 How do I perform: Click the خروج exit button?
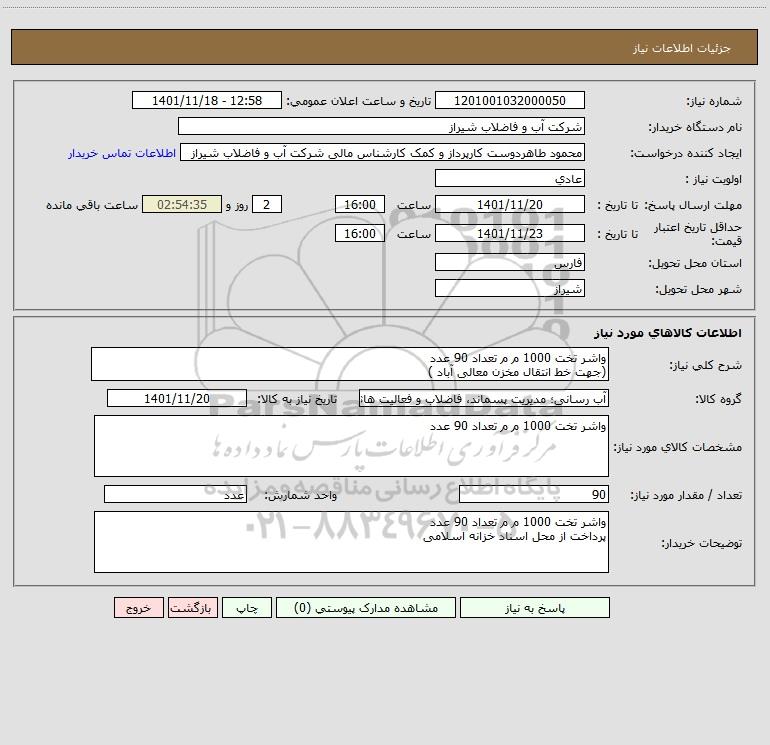coord(138,608)
